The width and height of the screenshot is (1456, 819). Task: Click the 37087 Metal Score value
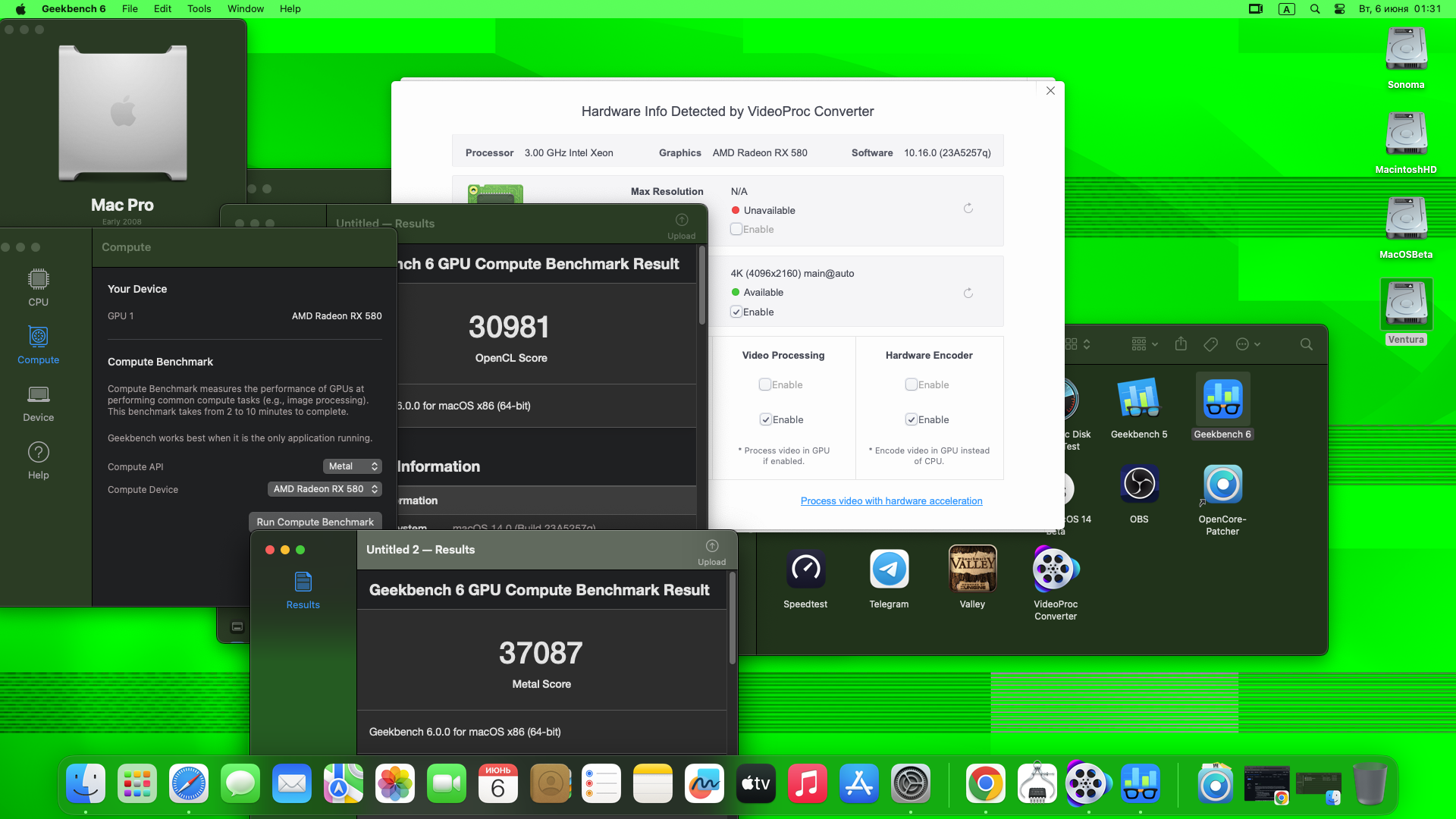pyautogui.click(x=541, y=653)
